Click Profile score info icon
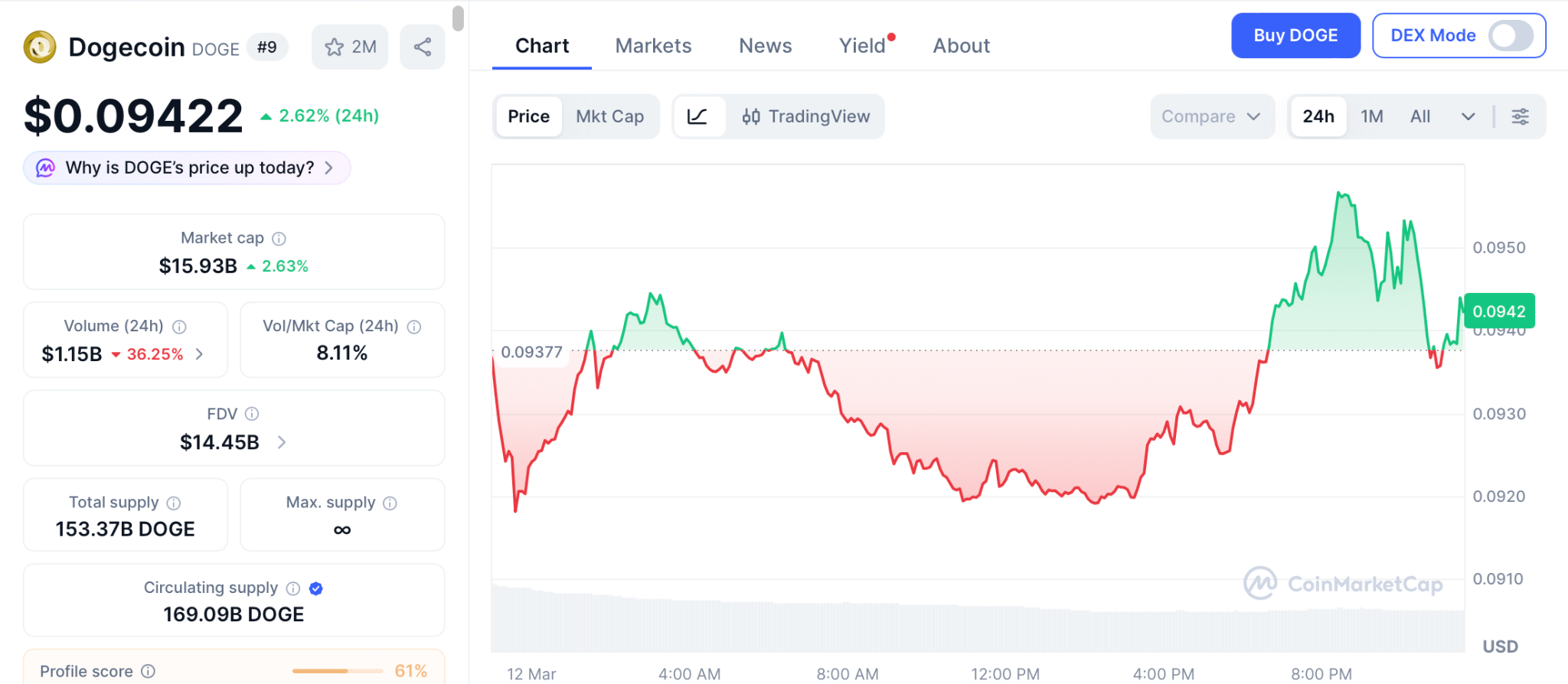1568x684 pixels. [x=149, y=671]
